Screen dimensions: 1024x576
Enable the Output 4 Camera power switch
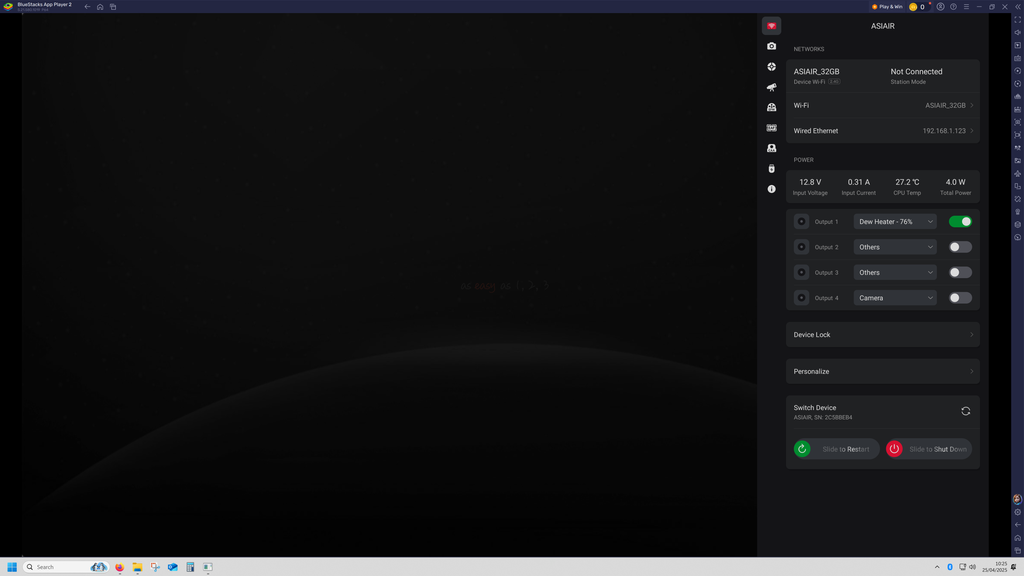(960, 298)
